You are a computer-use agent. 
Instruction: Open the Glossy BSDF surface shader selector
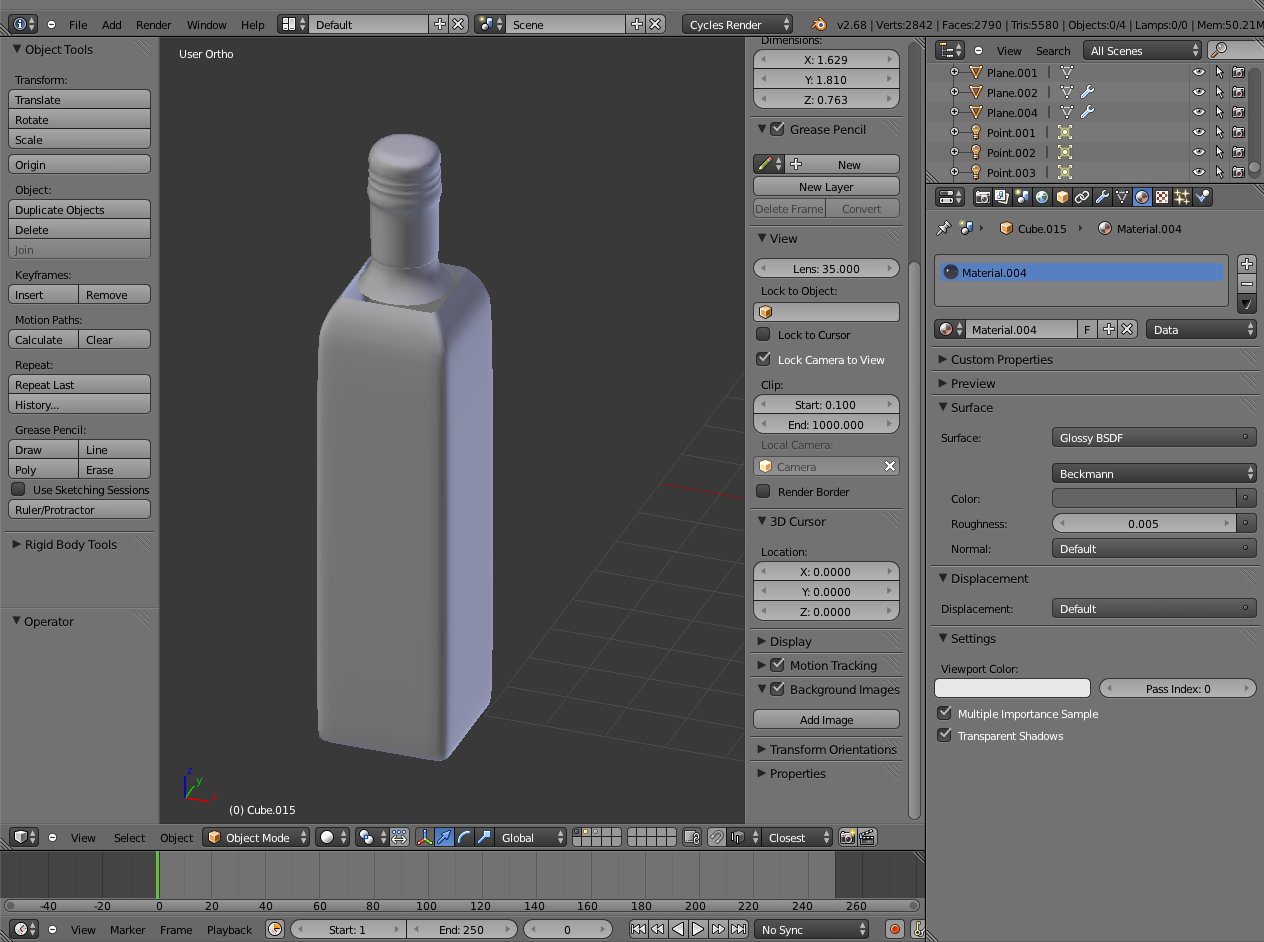click(x=1154, y=437)
